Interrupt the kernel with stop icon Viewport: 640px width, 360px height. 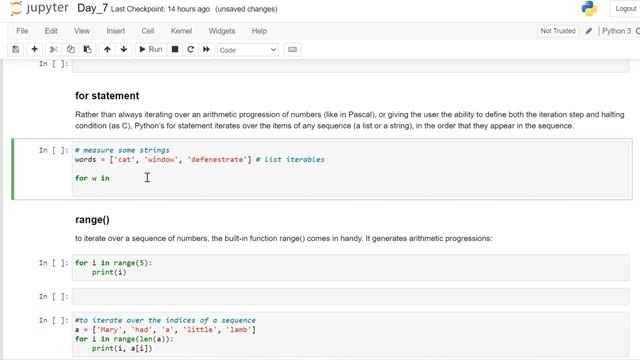[175, 49]
